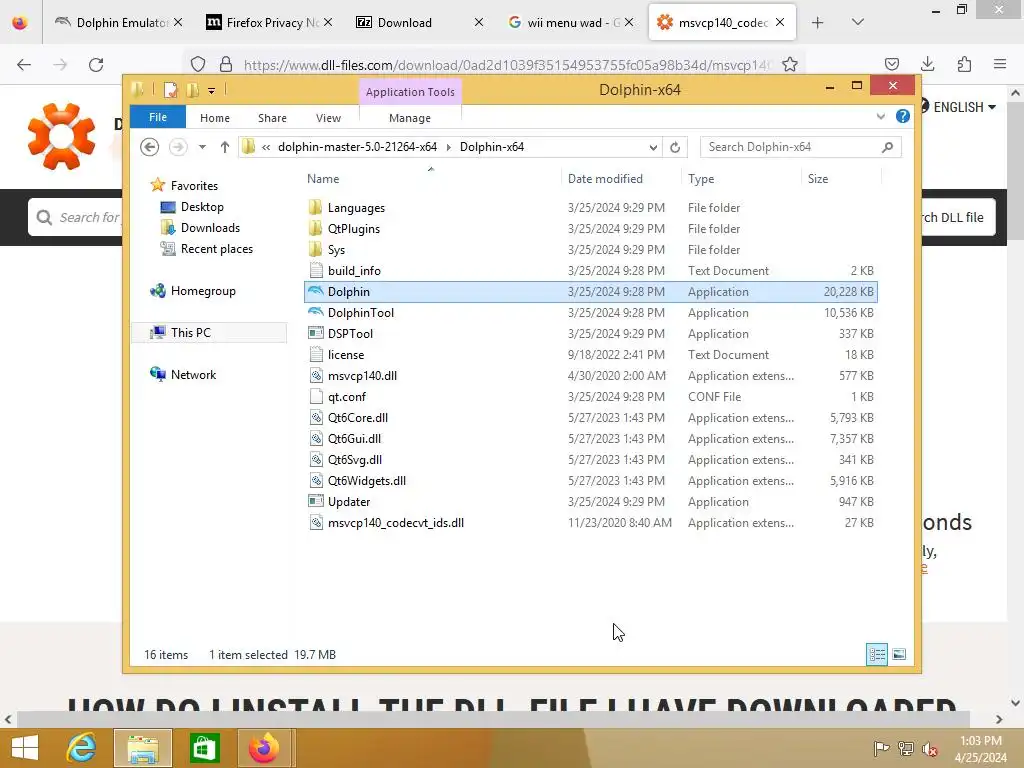Open a new Firefox tab
Image resolution: width=1024 pixels, height=768 pixels.
pos(817,22)
